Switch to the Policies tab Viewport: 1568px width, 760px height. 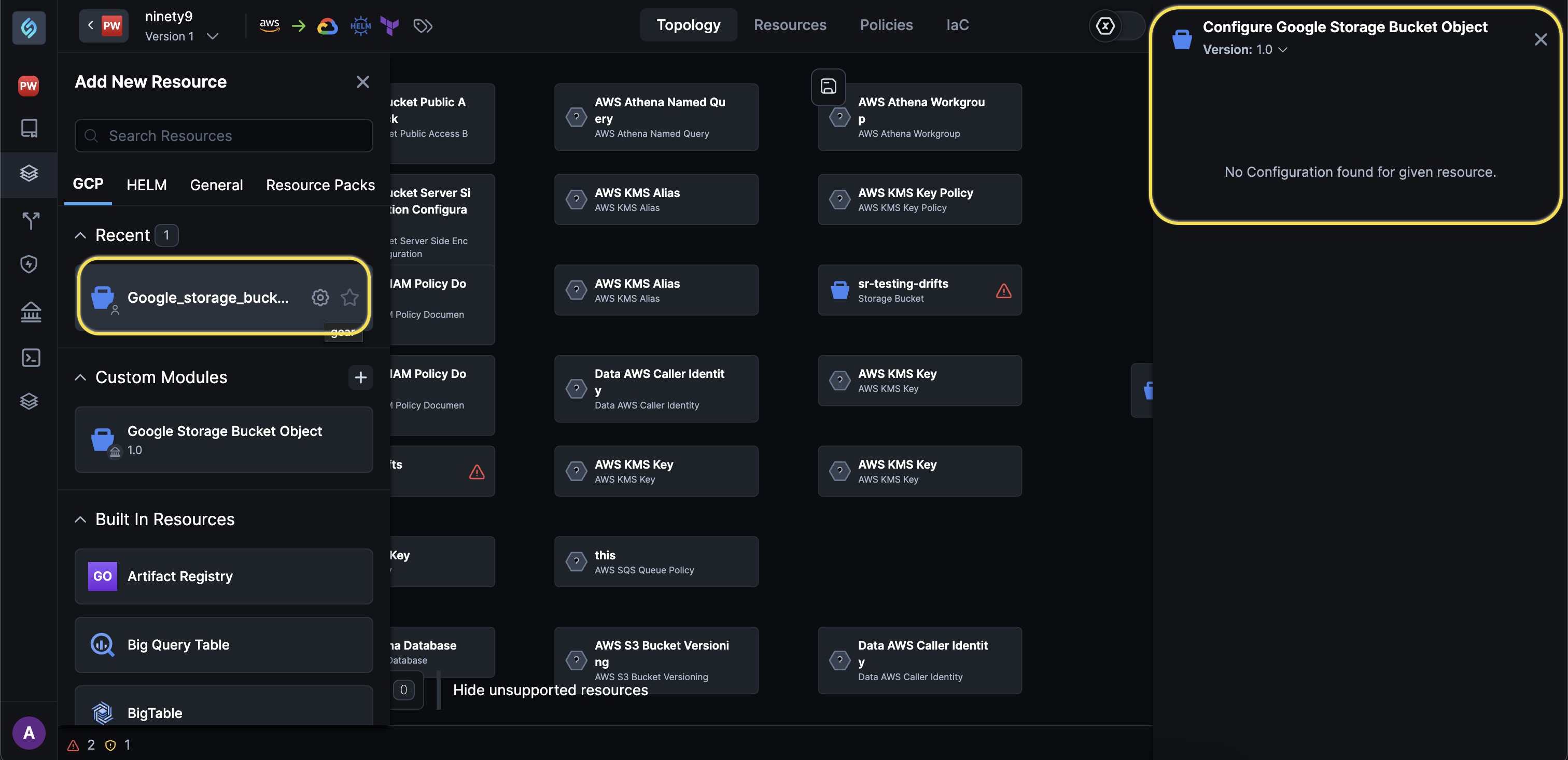[x=886, y=25]
